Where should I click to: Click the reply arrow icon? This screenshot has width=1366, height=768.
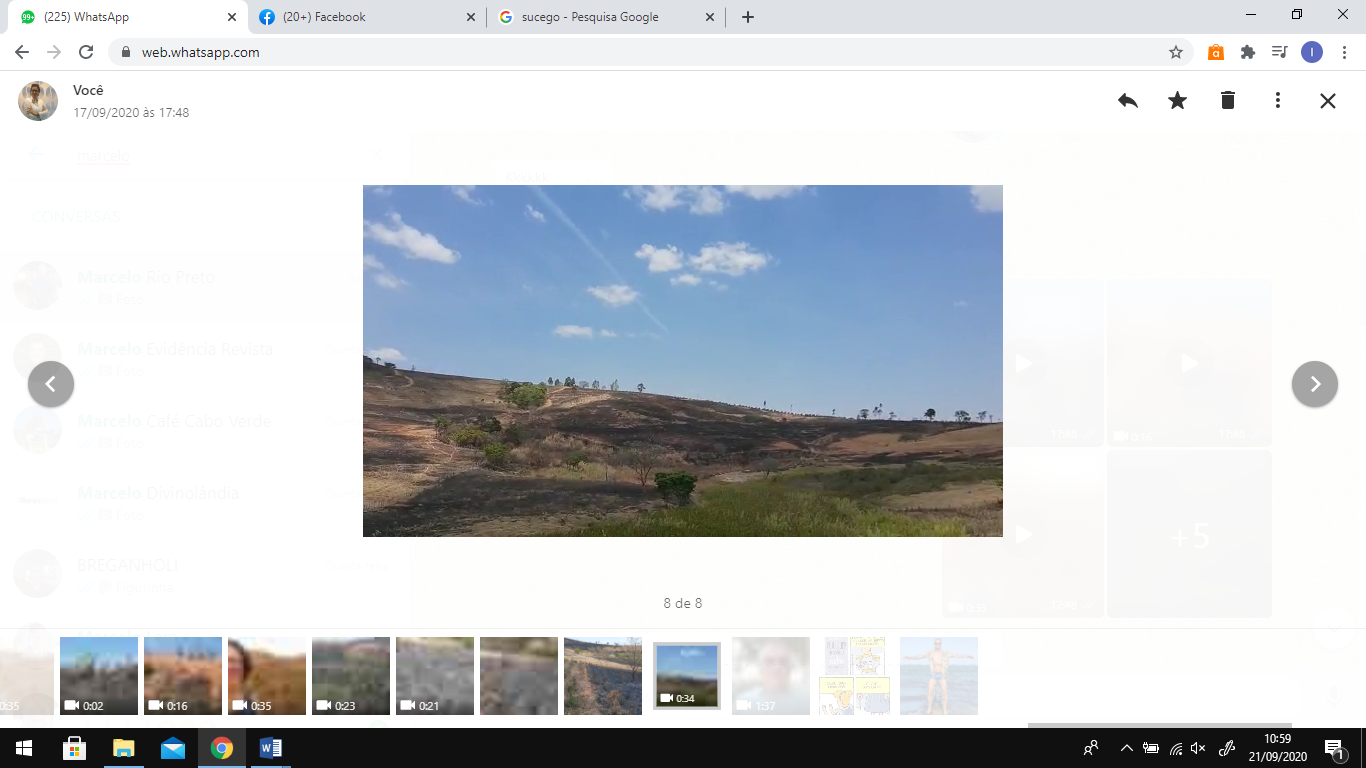1128,100
